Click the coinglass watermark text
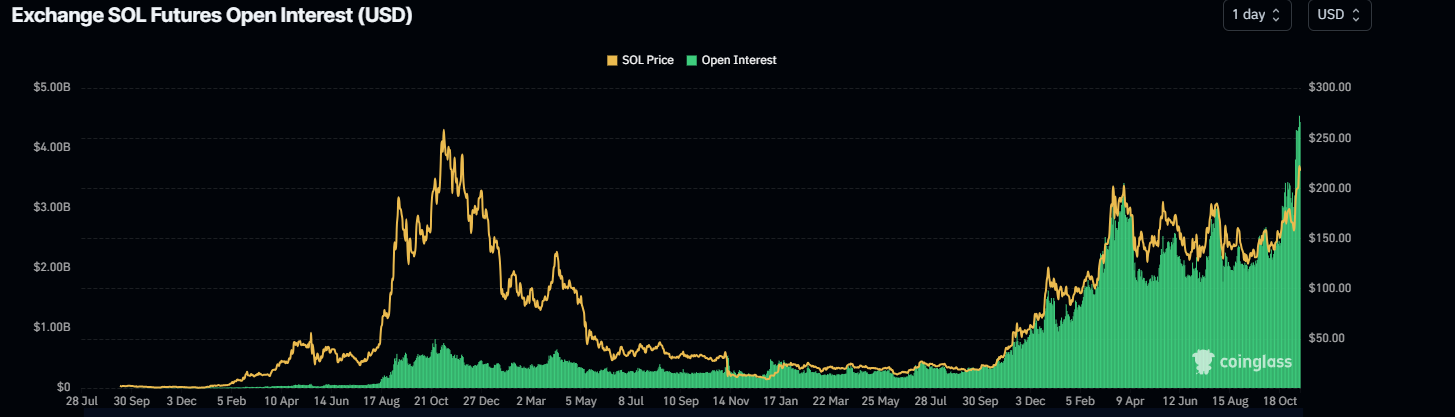Image resolution: width=1455 pixels, height=417 pixels. coord(1255,362)
